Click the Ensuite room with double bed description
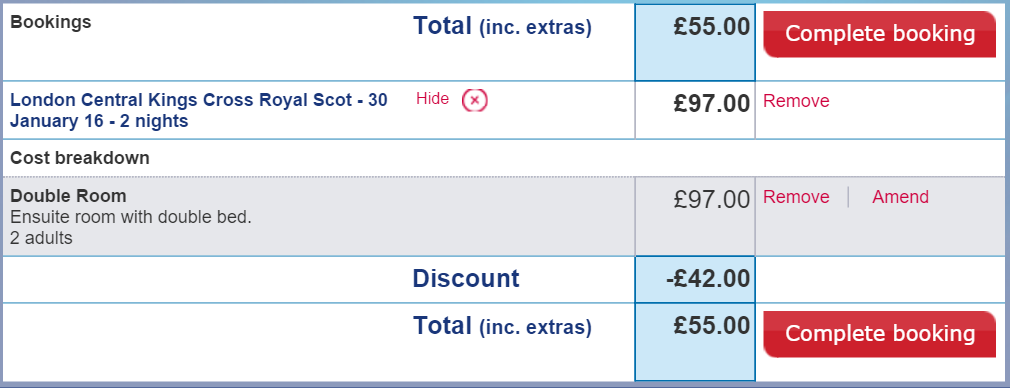1010x388 pixels. tap(131, 217)
